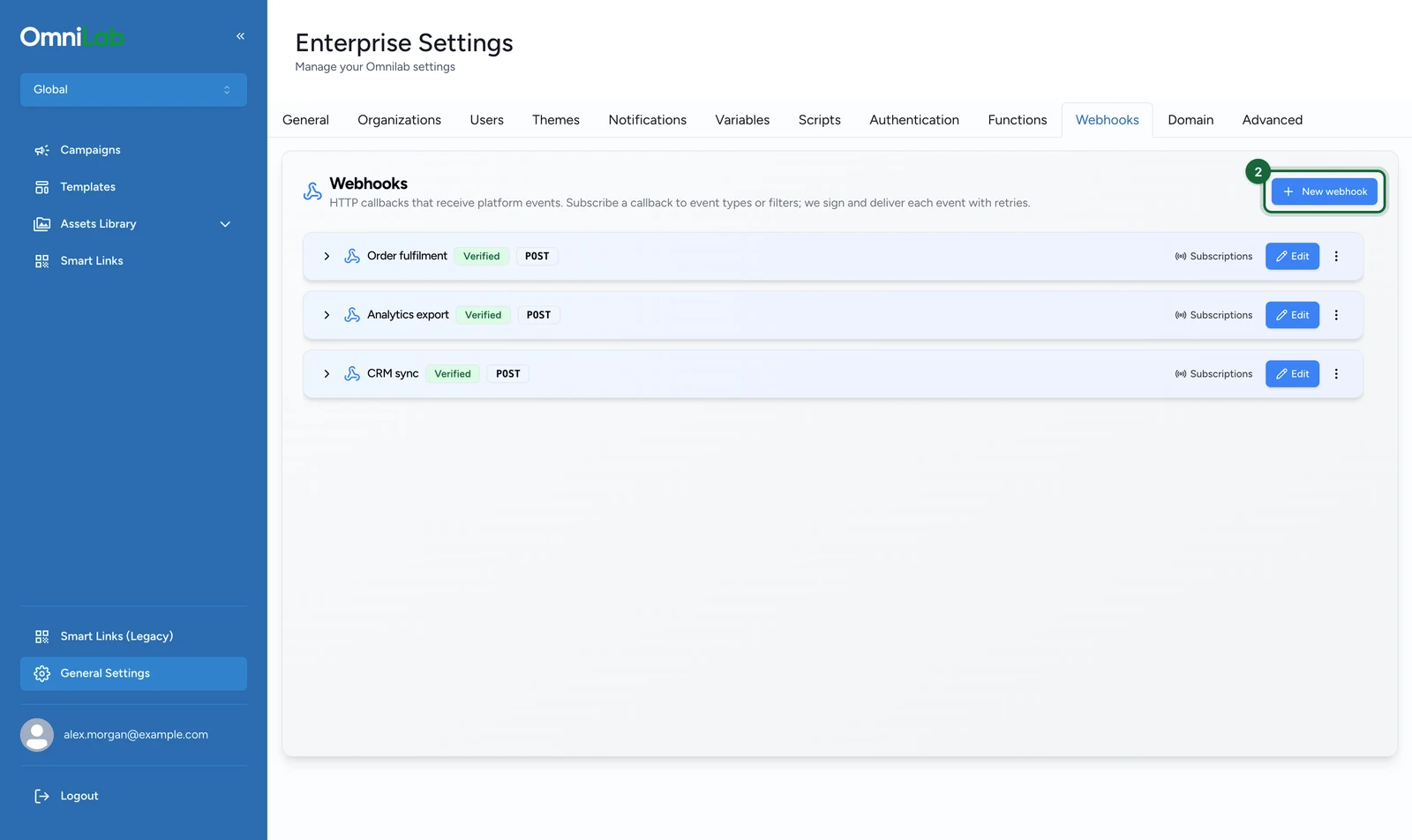Click the POST badge on Order fulfilment
The width and height of the screenshot is (1412, 840).
point(537,256)
